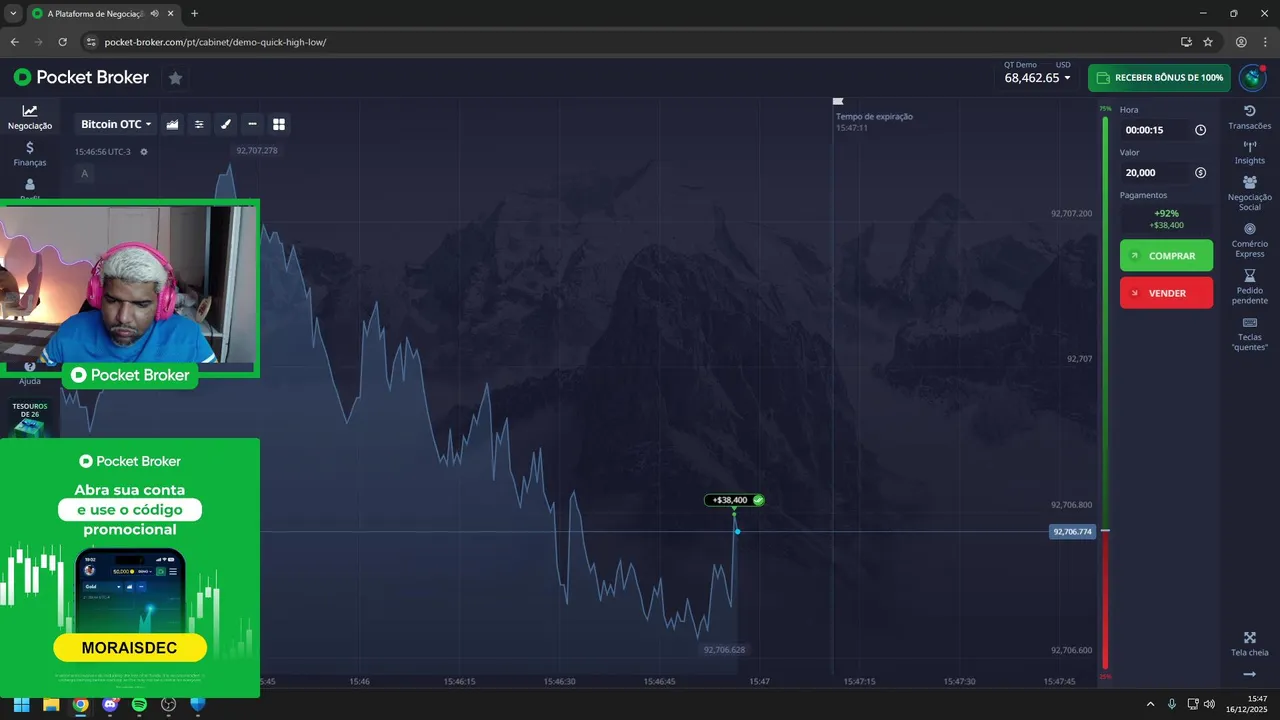Open the horizontal line tool
The width and height of the screenshot is (1280, 720).
pyautogui.click(x=252, y=124)
